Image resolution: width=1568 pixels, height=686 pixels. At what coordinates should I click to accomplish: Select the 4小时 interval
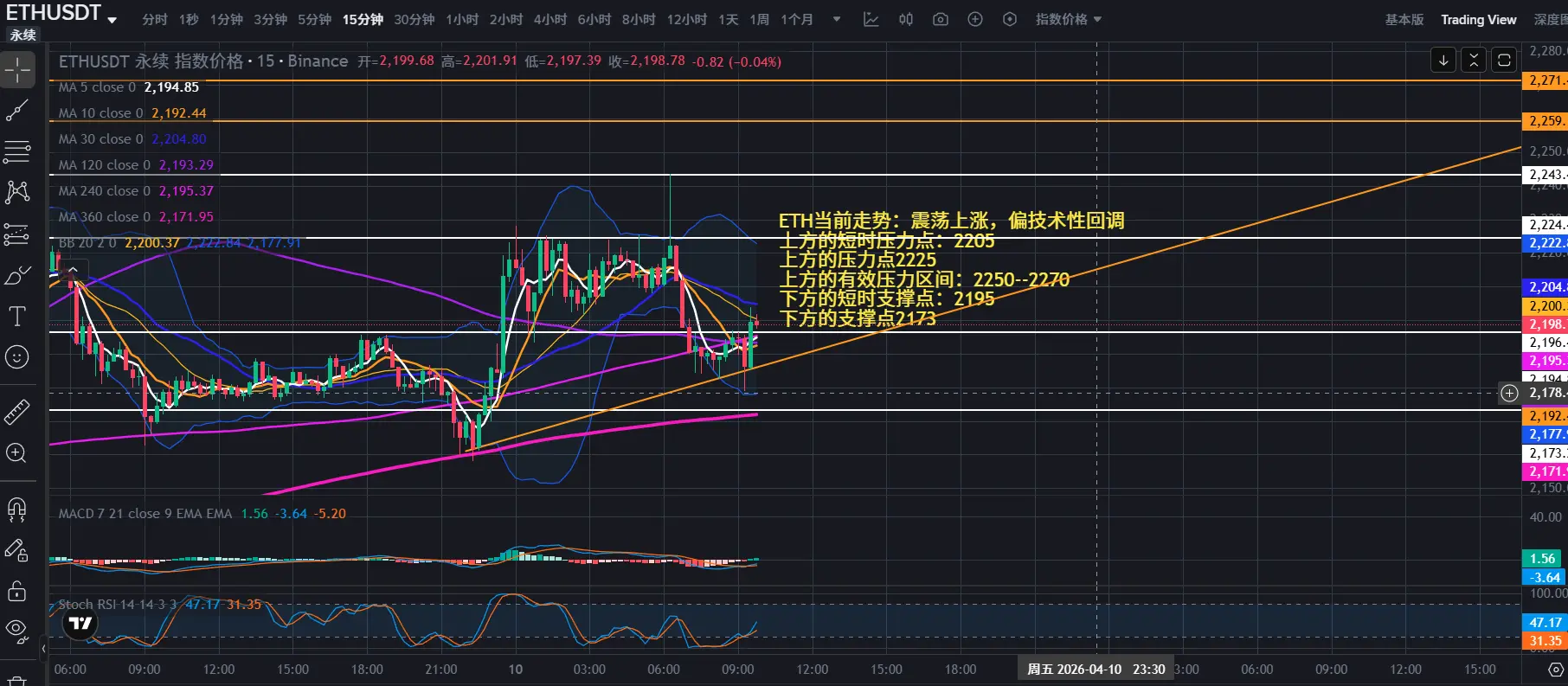click(550, 19)
